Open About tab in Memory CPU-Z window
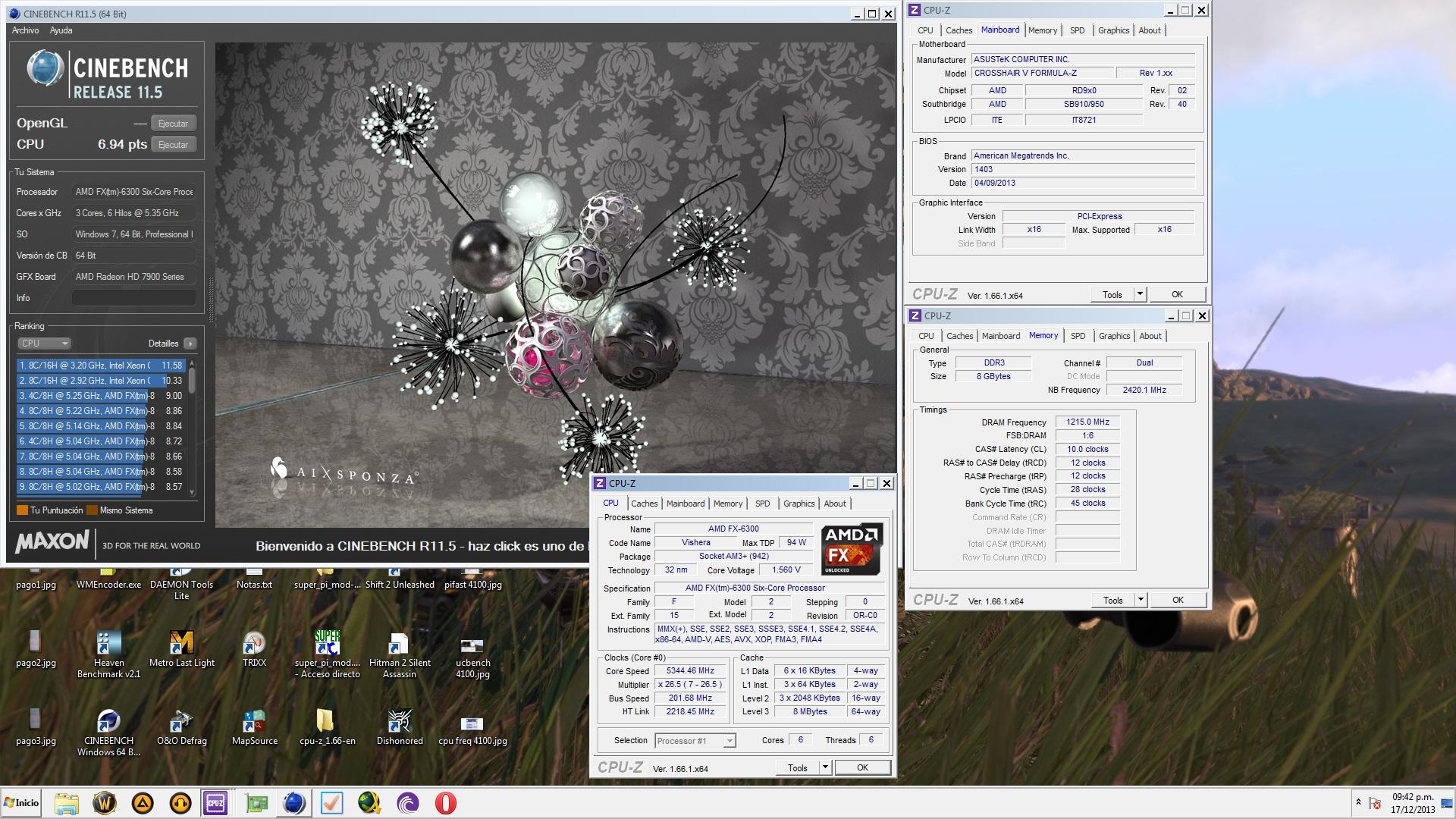The height and width of the screenshot is (819, 1456). [x=1150, y=336]
